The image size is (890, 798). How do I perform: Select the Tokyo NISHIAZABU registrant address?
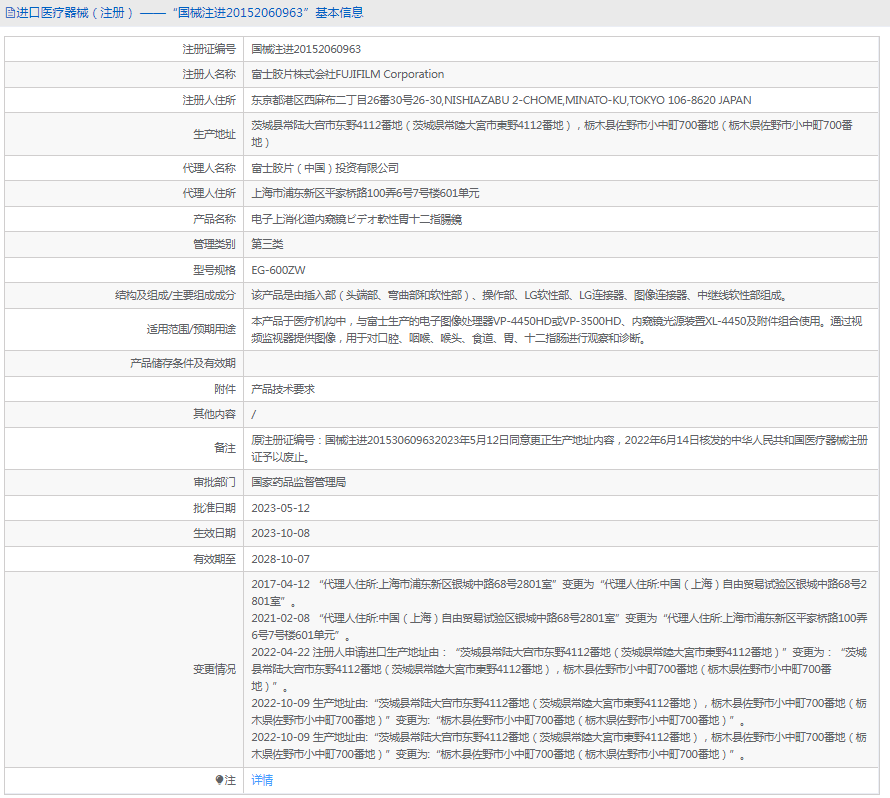pyautogui.click(x=501, y=100)
